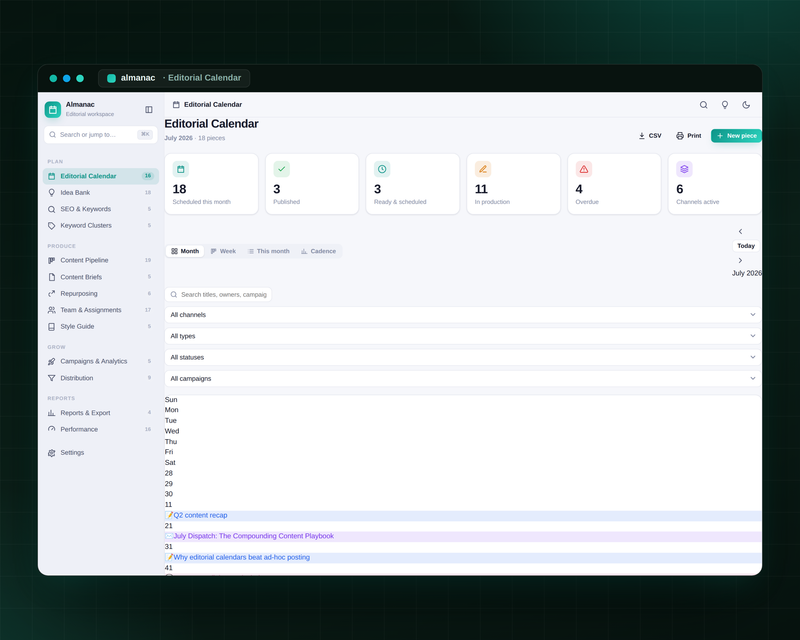Image resolution: width=800 pixels, height=640 pixels.
Task: Click the Search titles, owners, campaigns field
Action: (218, 294)
